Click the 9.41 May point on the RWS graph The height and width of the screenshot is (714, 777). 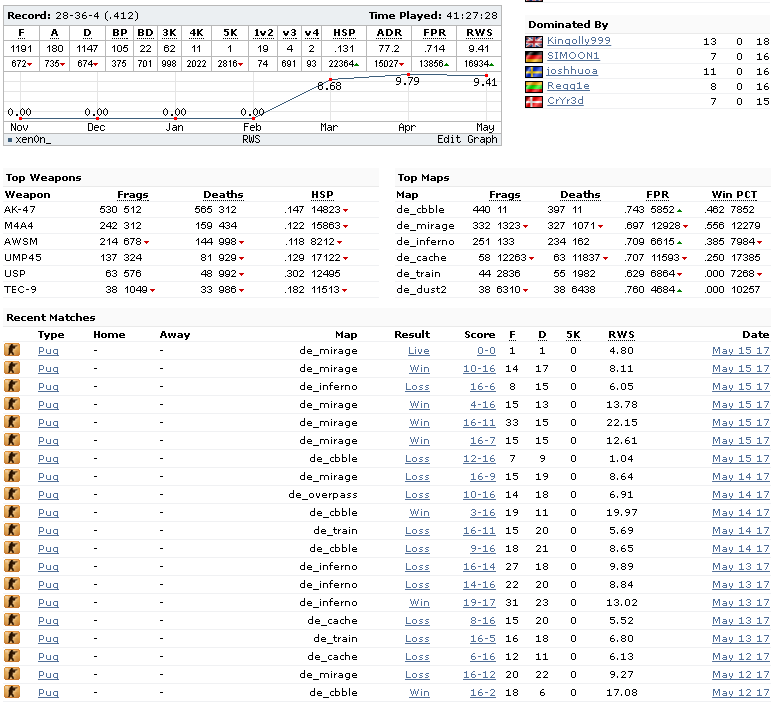coord(486,75)
